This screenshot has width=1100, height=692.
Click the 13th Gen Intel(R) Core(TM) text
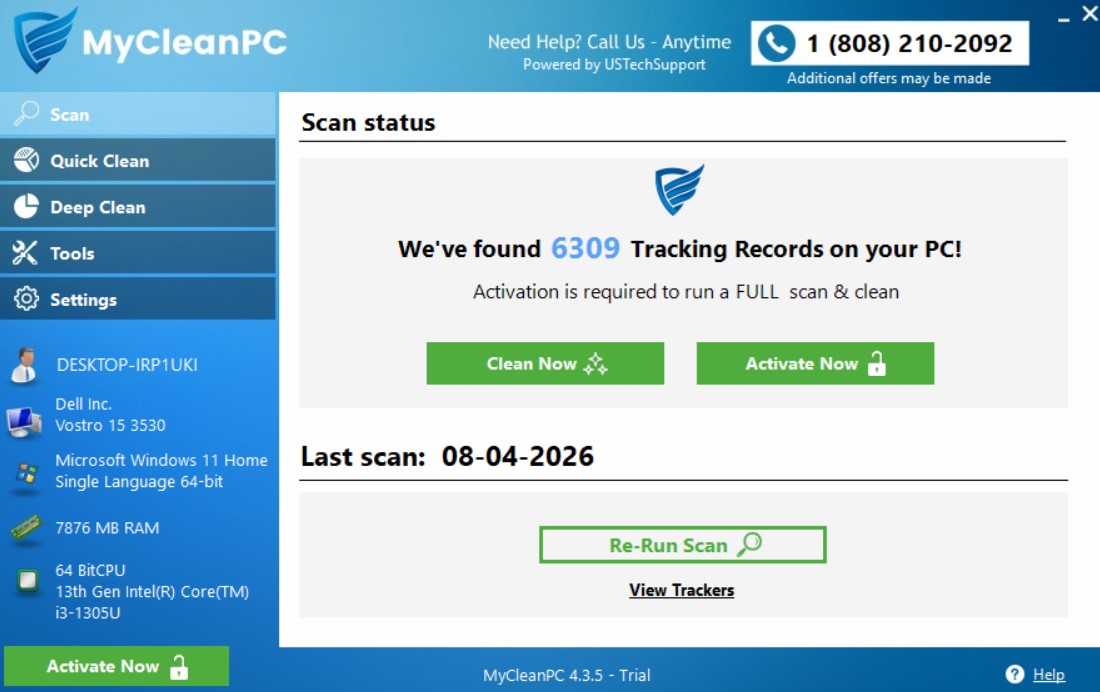point(152,592)
